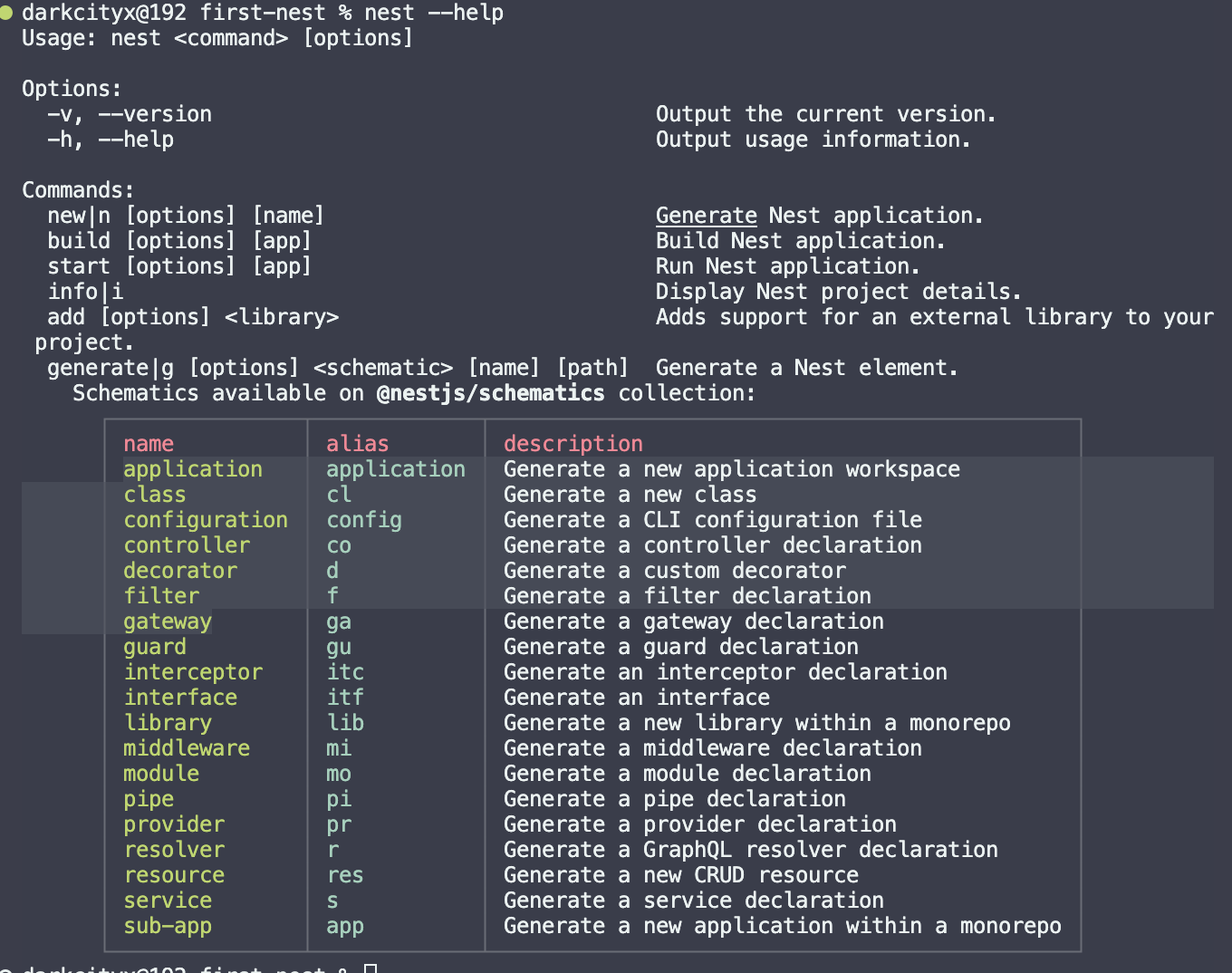Image resolution: width=1232 pixels, height=973 pixels.
Task: Click the underlined 'Generate' link text
Action: pyautogui.click(x=706, y=216)
